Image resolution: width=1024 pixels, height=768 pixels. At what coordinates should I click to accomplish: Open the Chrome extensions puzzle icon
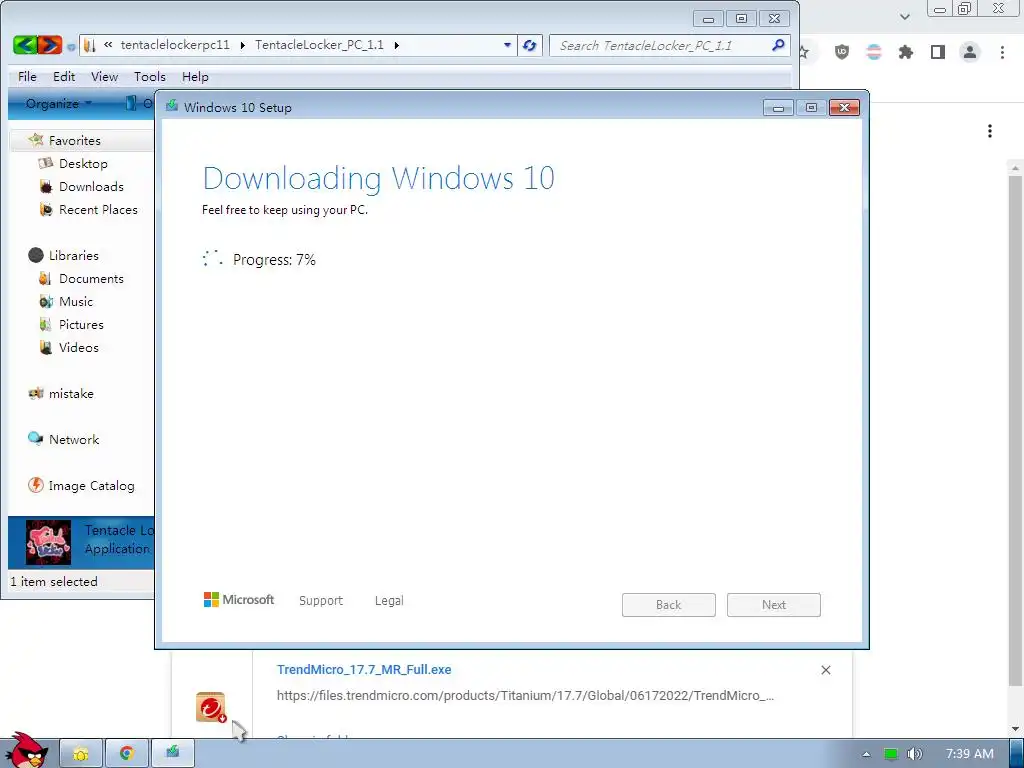(906, 52)
